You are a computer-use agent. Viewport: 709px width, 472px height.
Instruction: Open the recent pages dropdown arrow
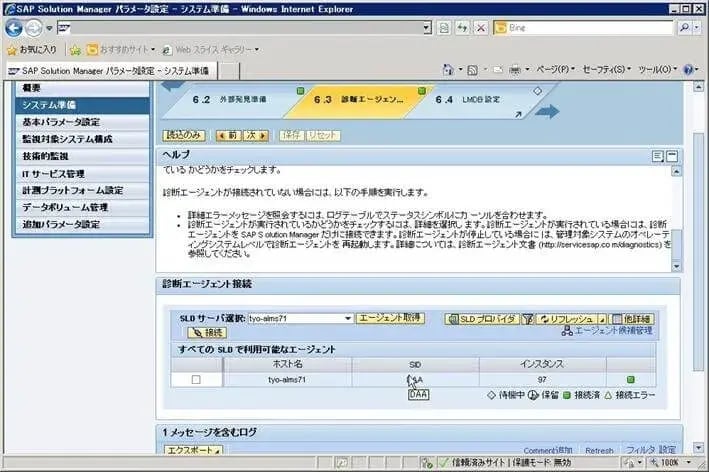click(x=49, y=28)
